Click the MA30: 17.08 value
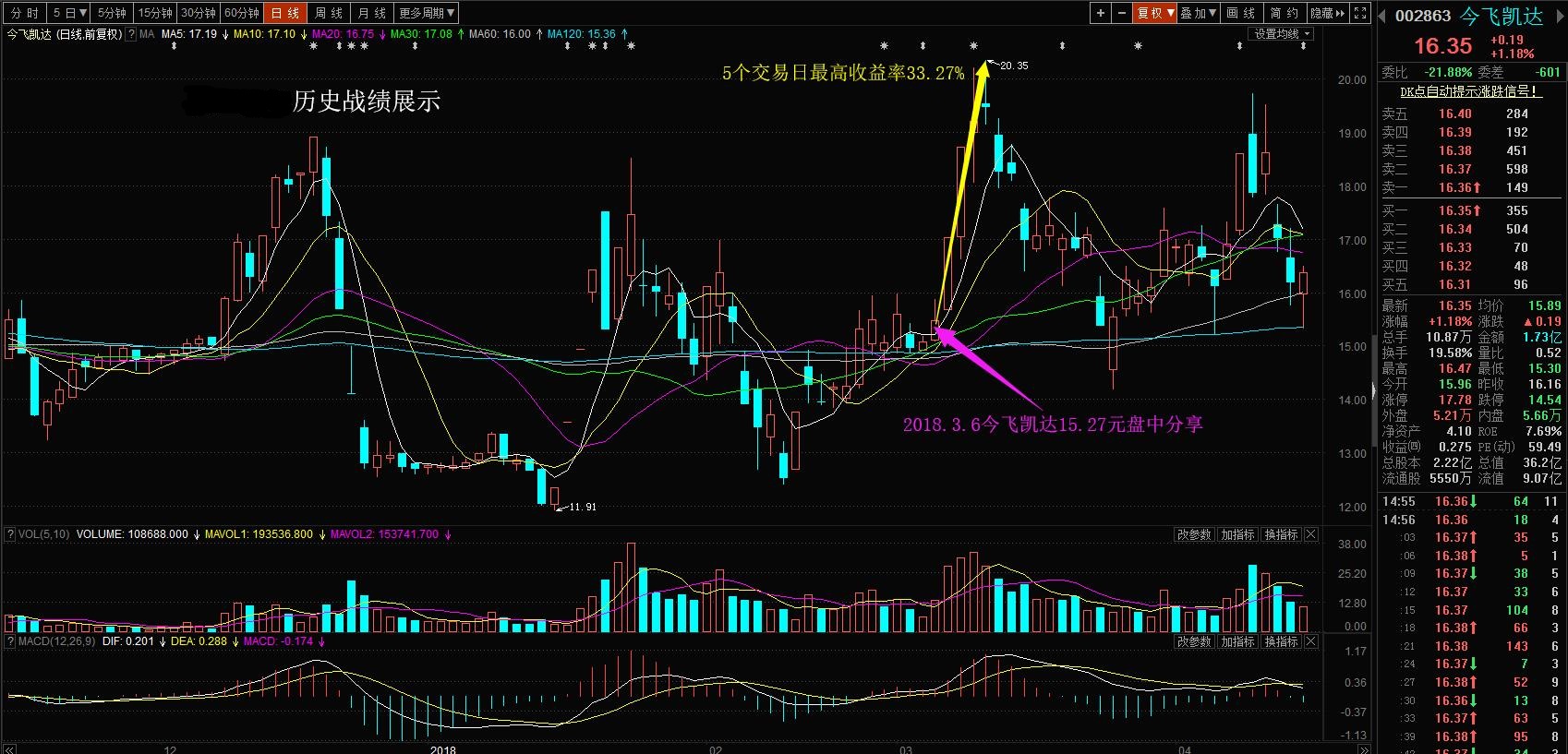The image size is (1568, 754). (421, 34)
